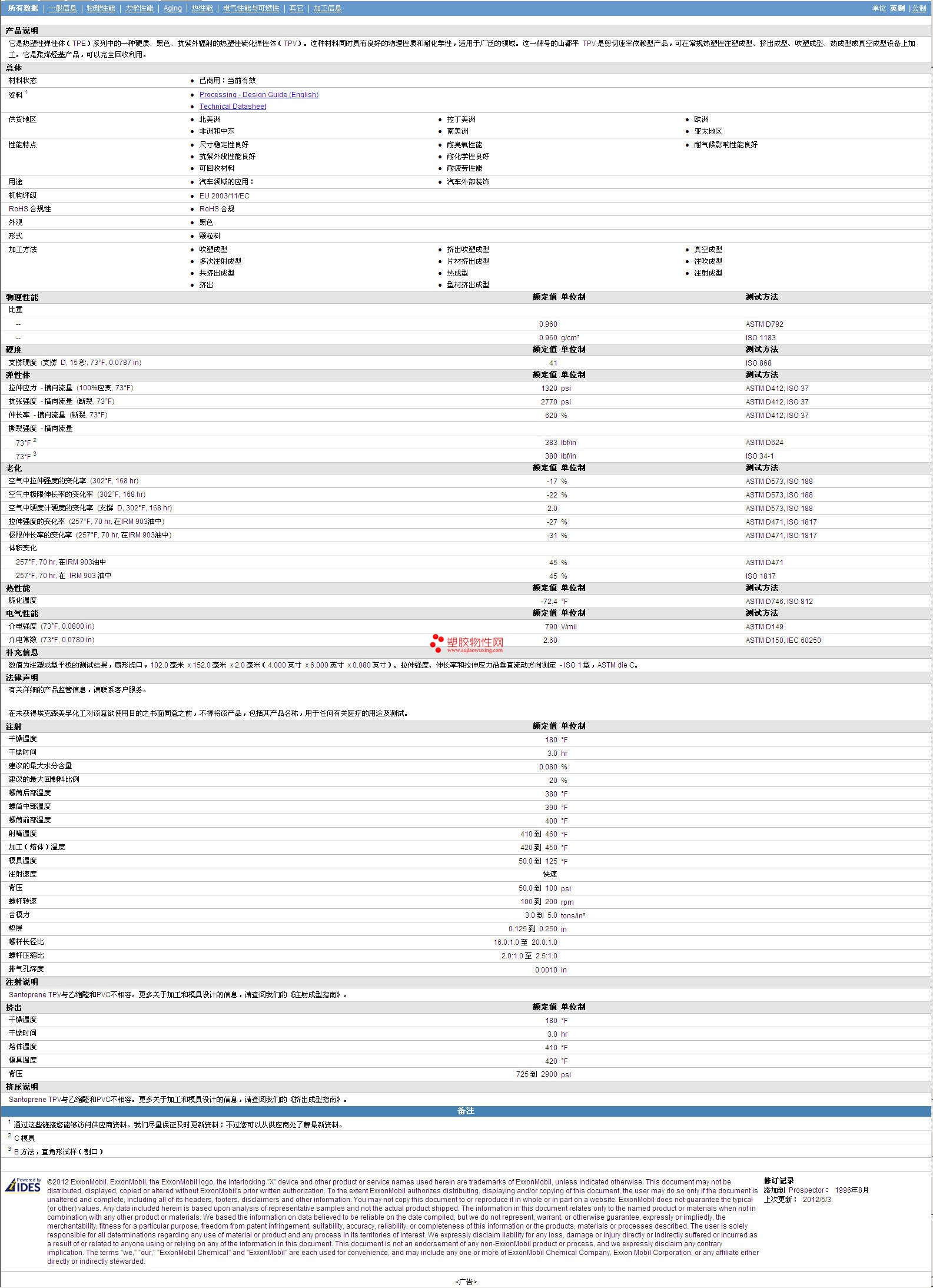This screenshot has width=933, height=1288.
Task: Click the 备注 blue header bar
Action: (466, 1111)
